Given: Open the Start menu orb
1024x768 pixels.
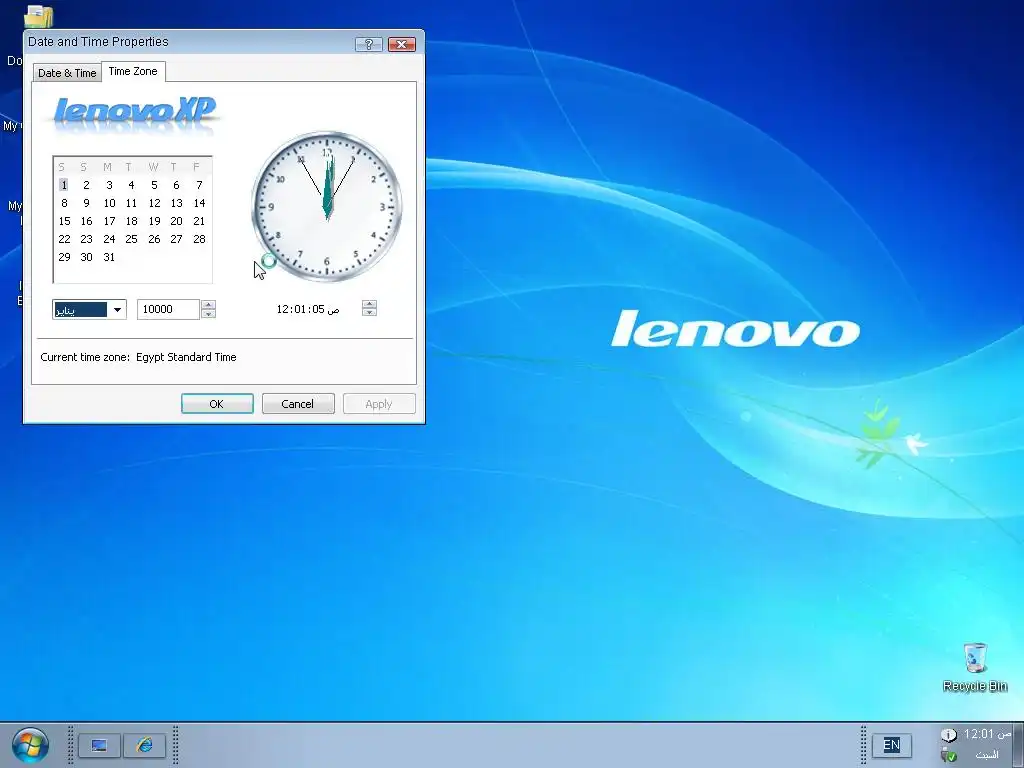Looking at the screenshot, I should 30,745.
